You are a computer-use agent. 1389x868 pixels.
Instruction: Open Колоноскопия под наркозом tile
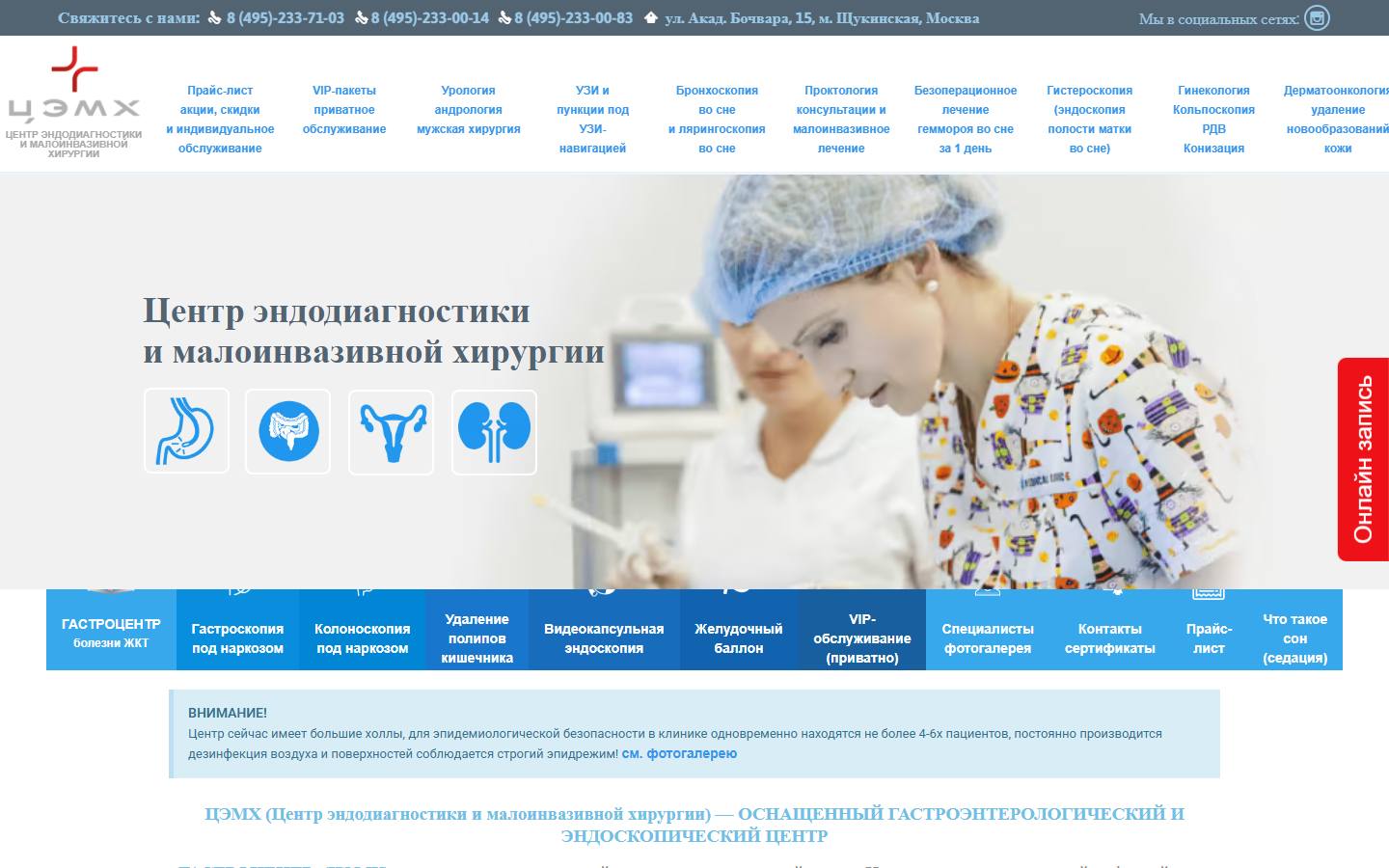[x=363, y=630]
